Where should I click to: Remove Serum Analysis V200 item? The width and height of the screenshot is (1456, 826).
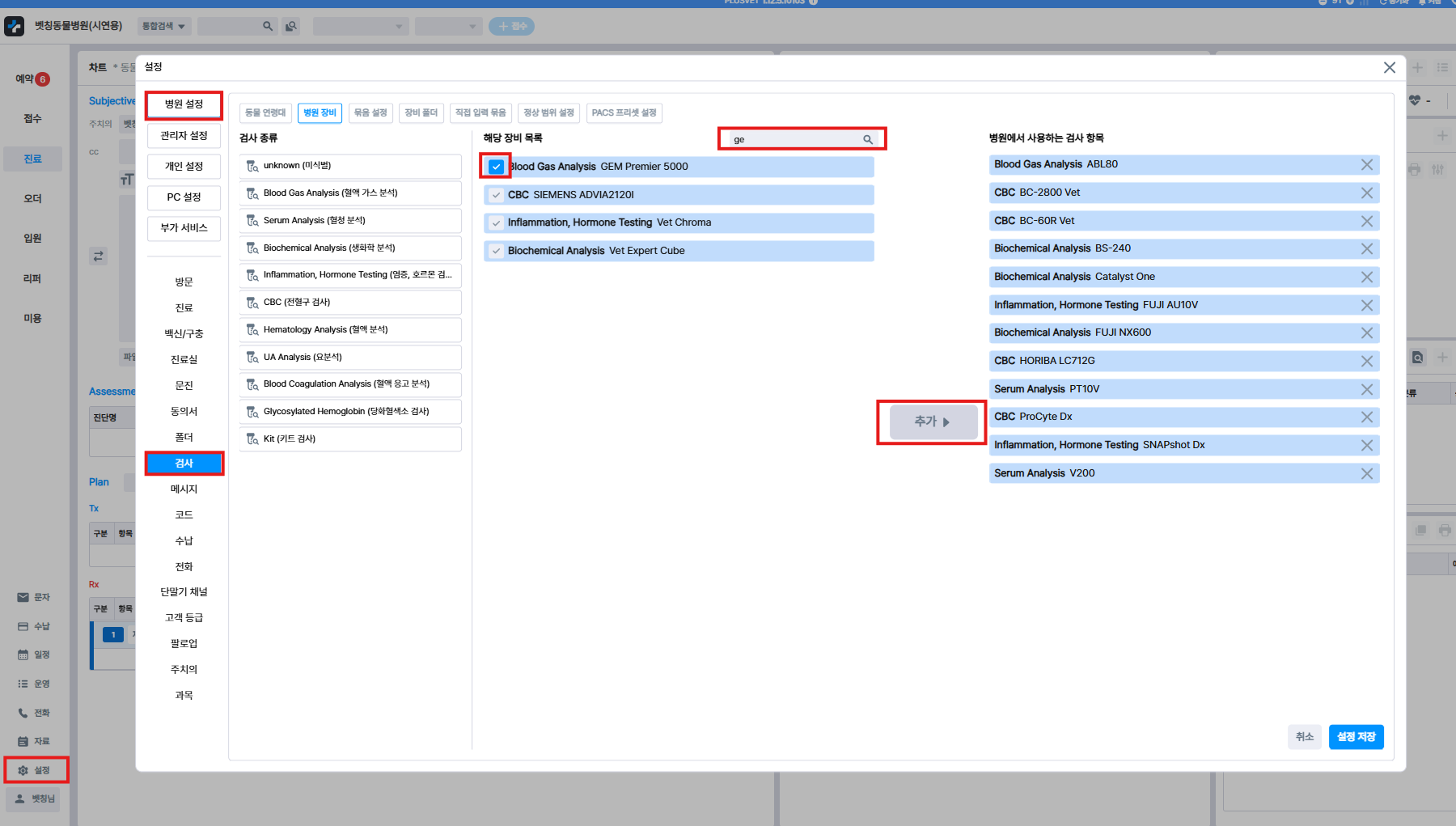click(1367, 473)
